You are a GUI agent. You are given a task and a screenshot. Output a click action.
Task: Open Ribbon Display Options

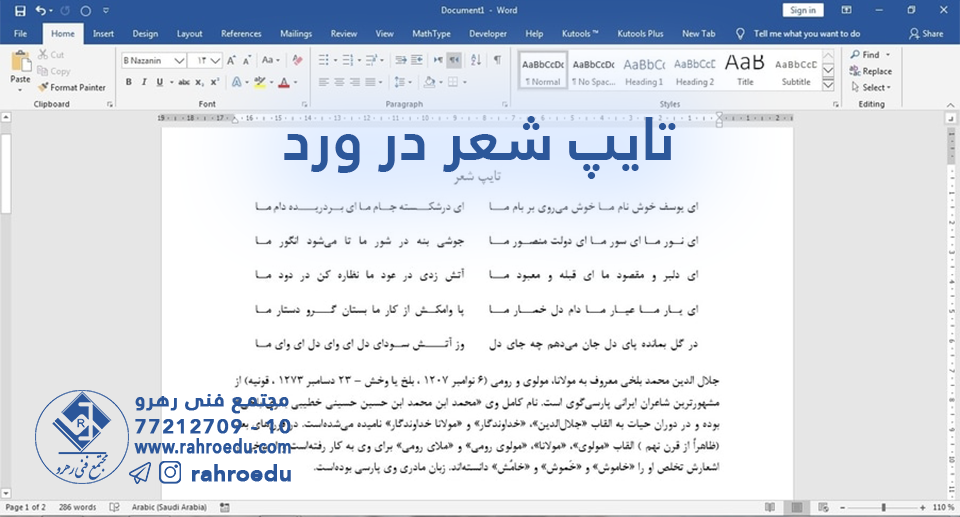(x=847, y=10)
